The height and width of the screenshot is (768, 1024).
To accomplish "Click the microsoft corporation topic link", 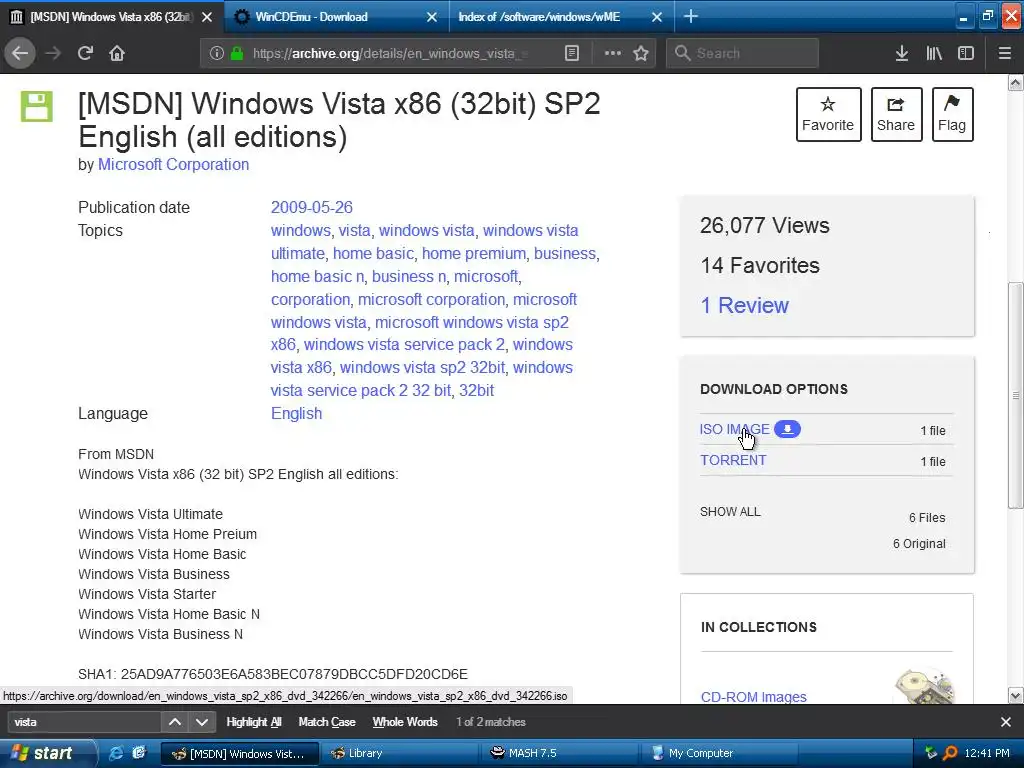I will click(x=431, y=299).
